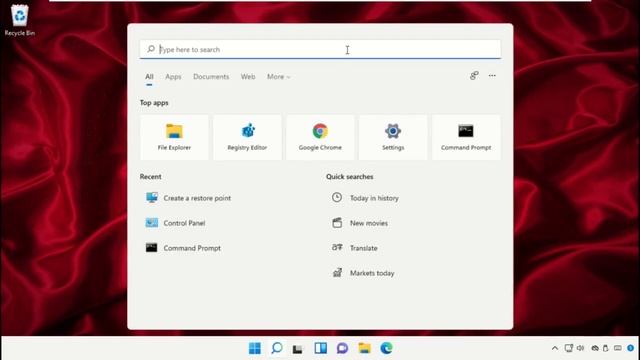
Task: Select the All search tab
Action: click(x=149, y=77)
